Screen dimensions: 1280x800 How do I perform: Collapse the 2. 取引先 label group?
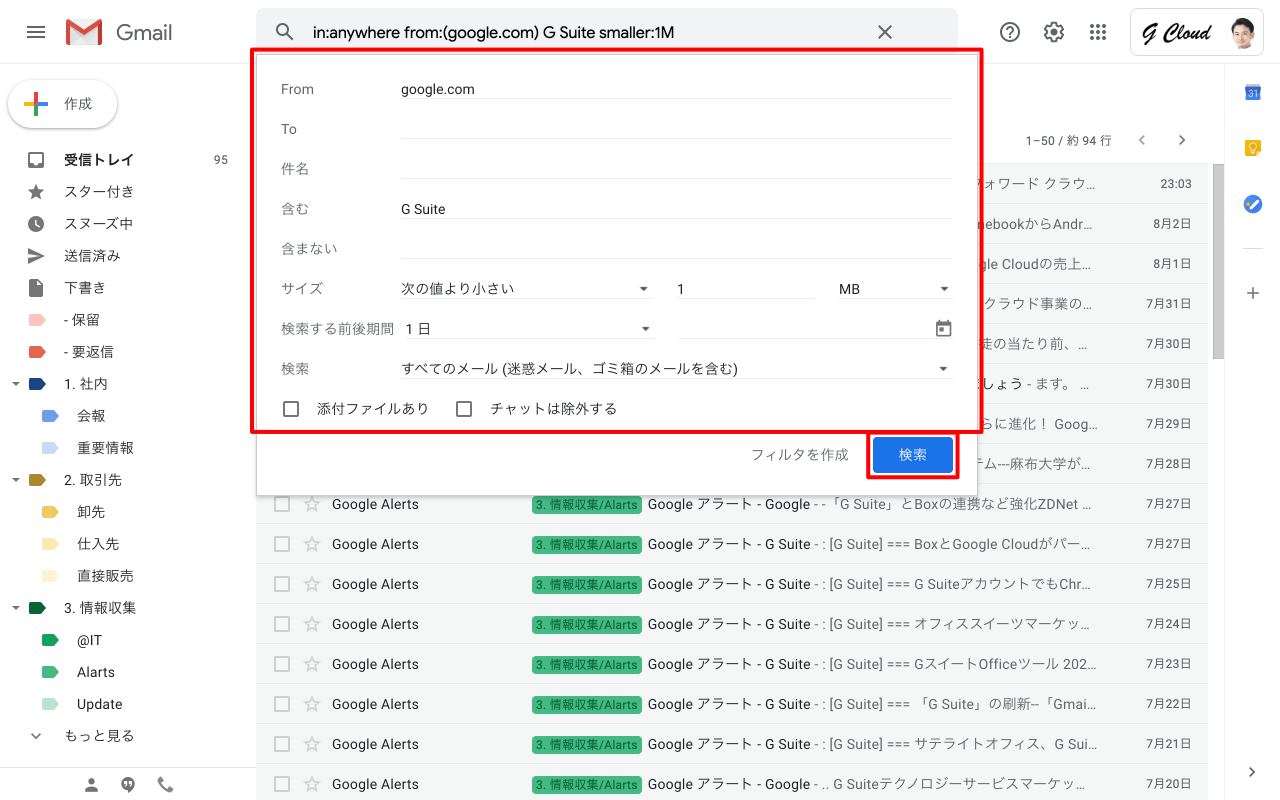(16, 480)
